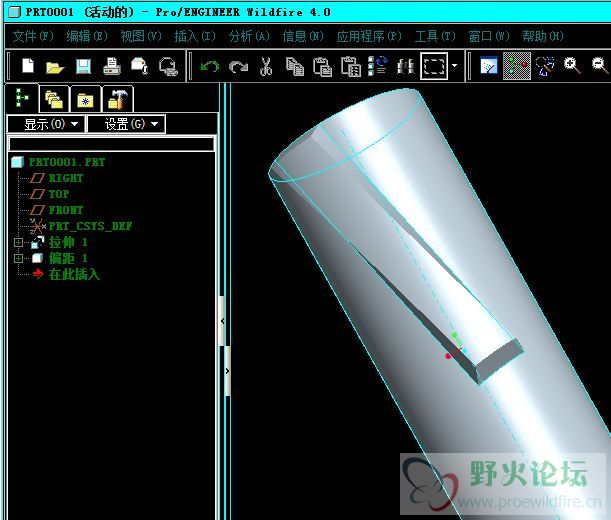Open the 视图(V) menu

point(141,36)
